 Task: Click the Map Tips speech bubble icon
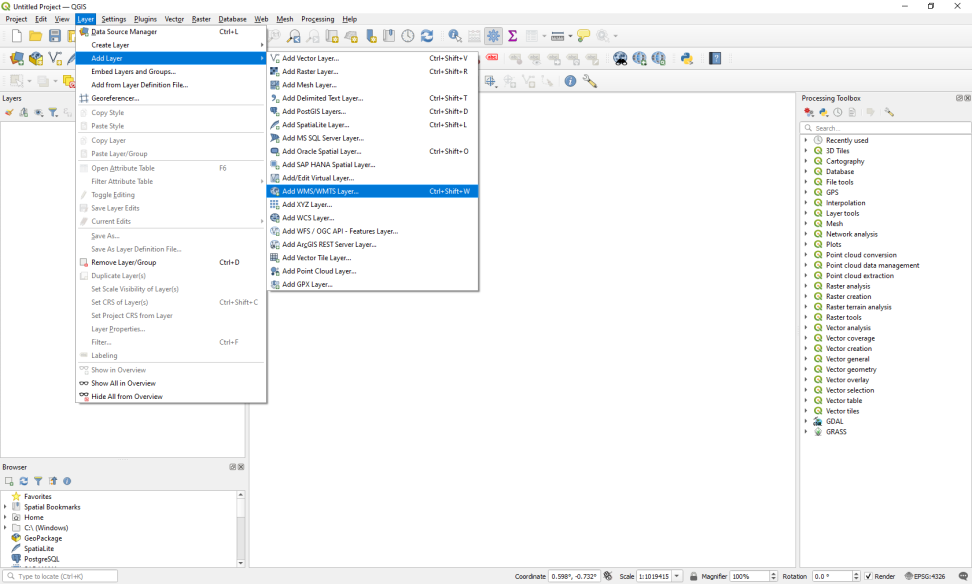pos(583,36)
